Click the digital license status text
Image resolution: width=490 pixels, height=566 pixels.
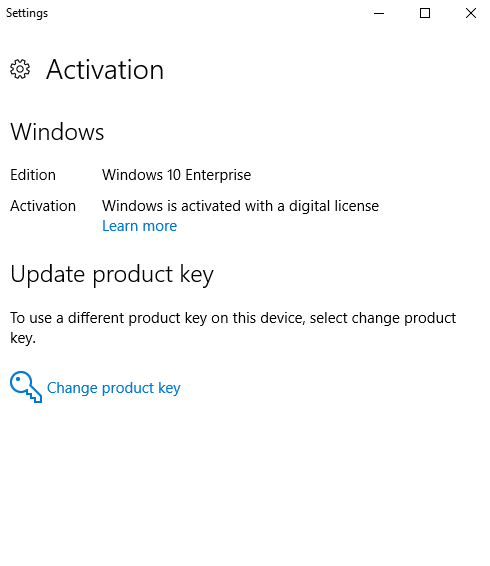pyautogui.click(x=240, y=206)
